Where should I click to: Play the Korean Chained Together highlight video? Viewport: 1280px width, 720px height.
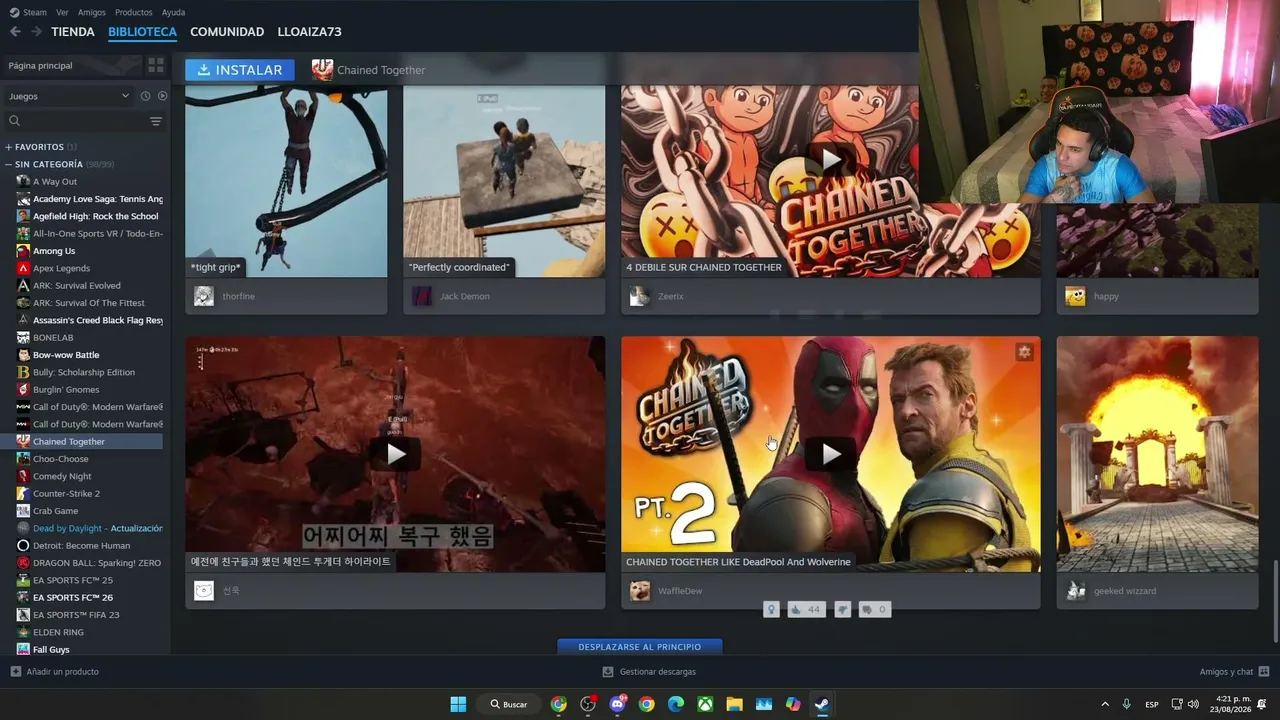396,454
